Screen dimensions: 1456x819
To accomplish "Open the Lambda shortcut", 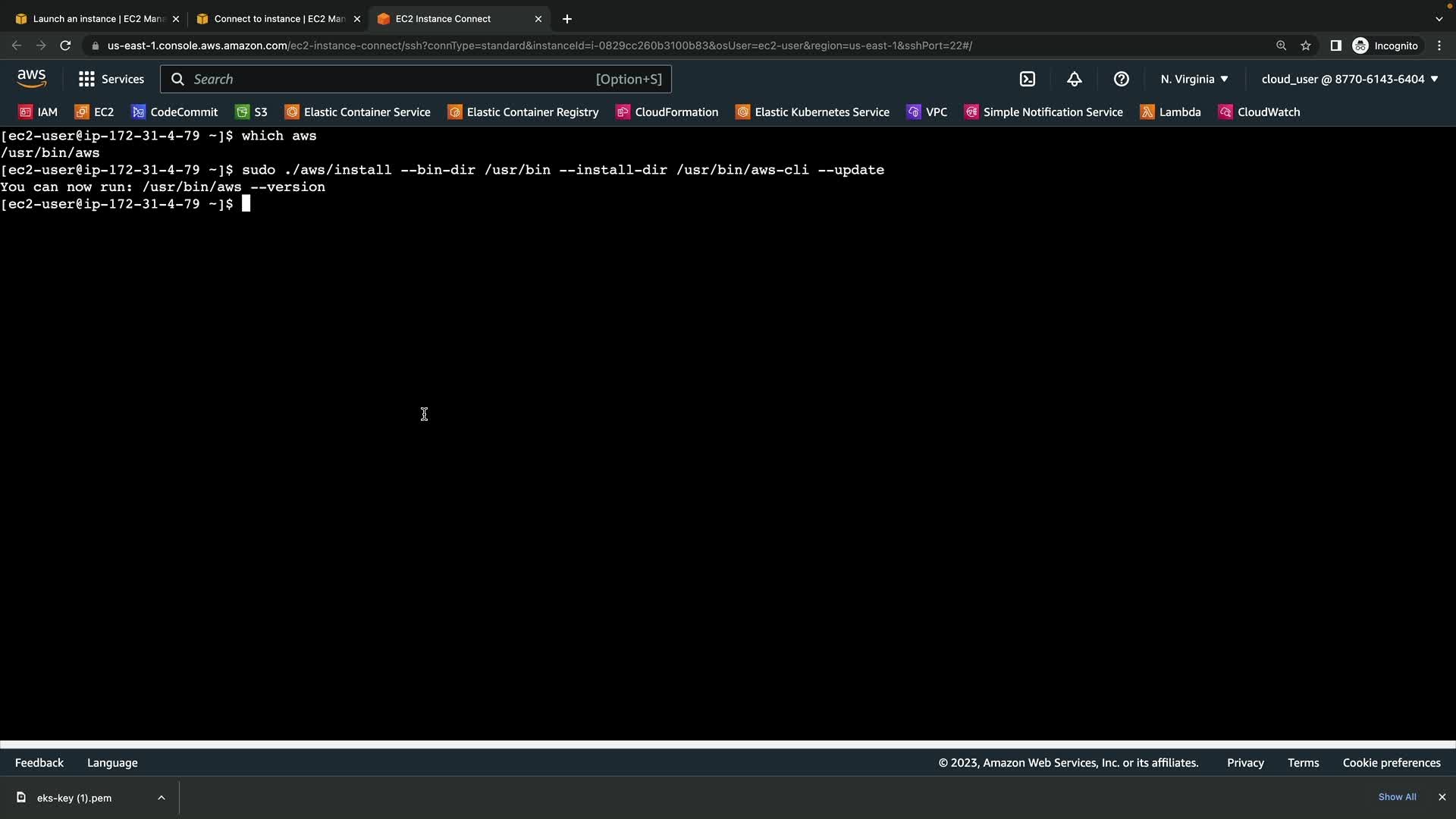I will 1171,112.
